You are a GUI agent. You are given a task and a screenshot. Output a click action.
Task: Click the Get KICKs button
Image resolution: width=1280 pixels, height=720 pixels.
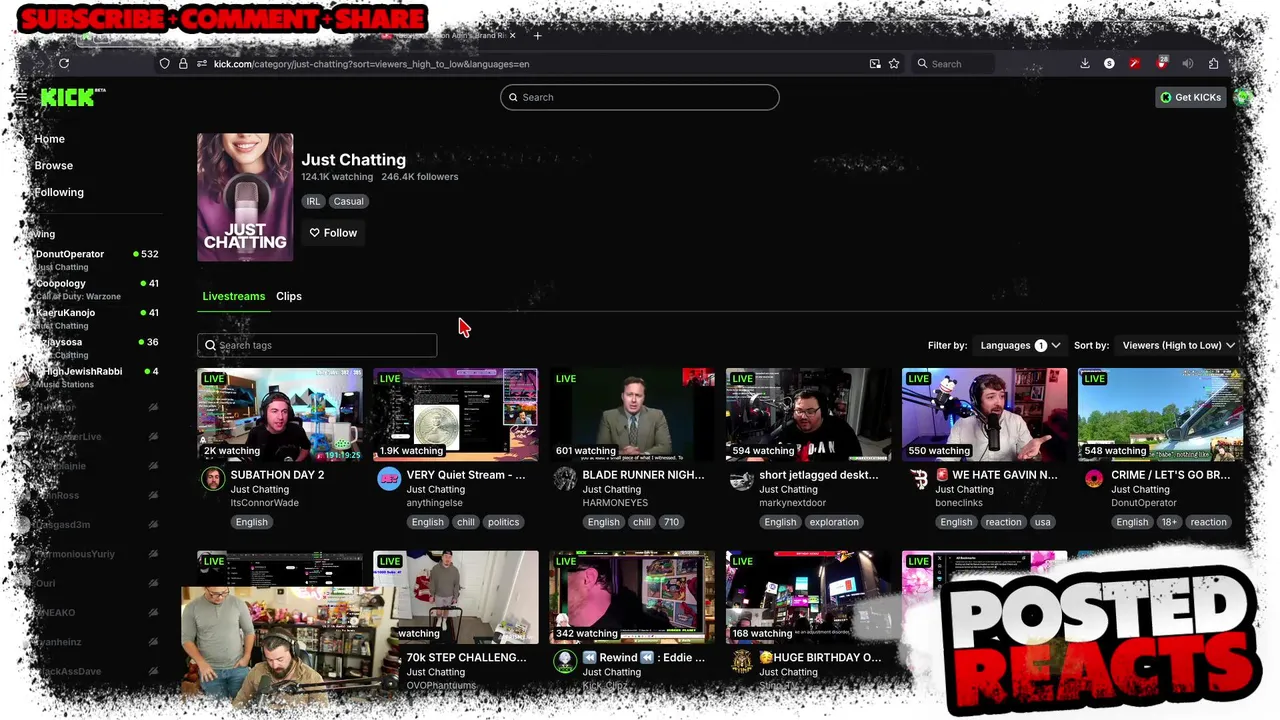1190,97
